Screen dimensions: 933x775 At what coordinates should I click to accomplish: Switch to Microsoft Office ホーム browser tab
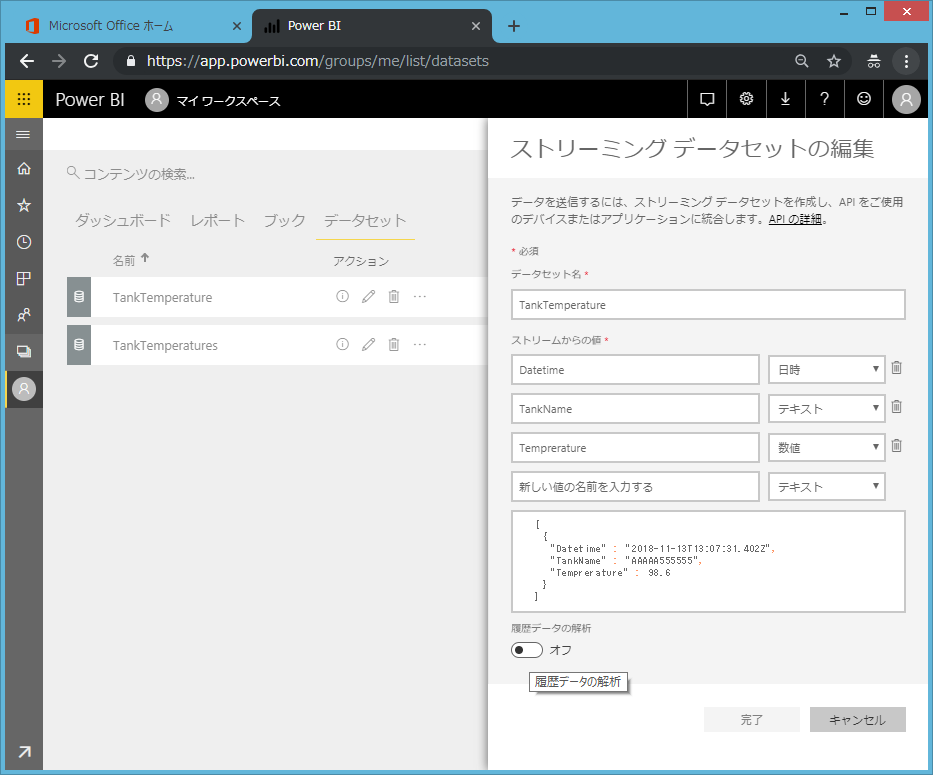[x=111, y=26]
